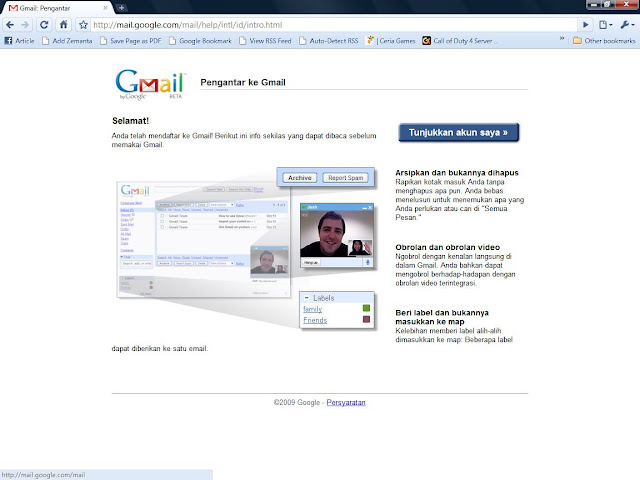Open the Persyaratan terms link
This screenshot has height=480, width=640.
click(346, 402)
